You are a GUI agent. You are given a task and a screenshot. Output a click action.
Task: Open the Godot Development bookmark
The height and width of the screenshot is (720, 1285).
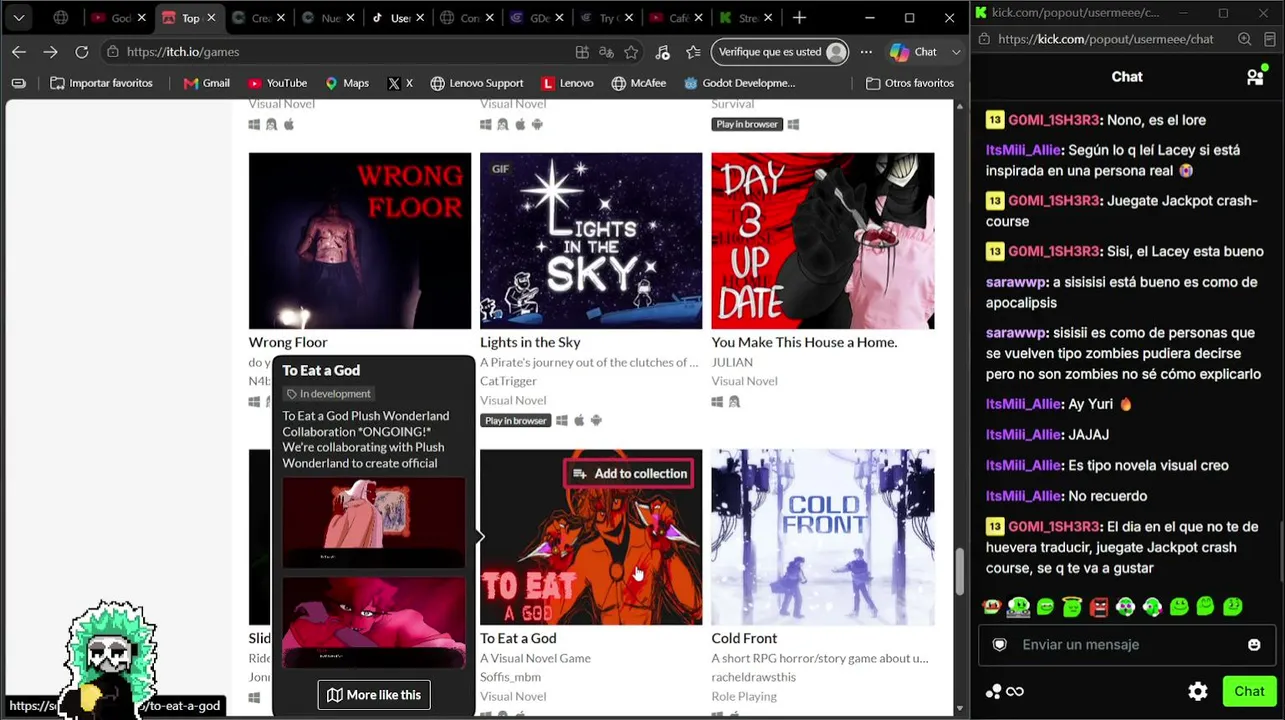point(739,83)
